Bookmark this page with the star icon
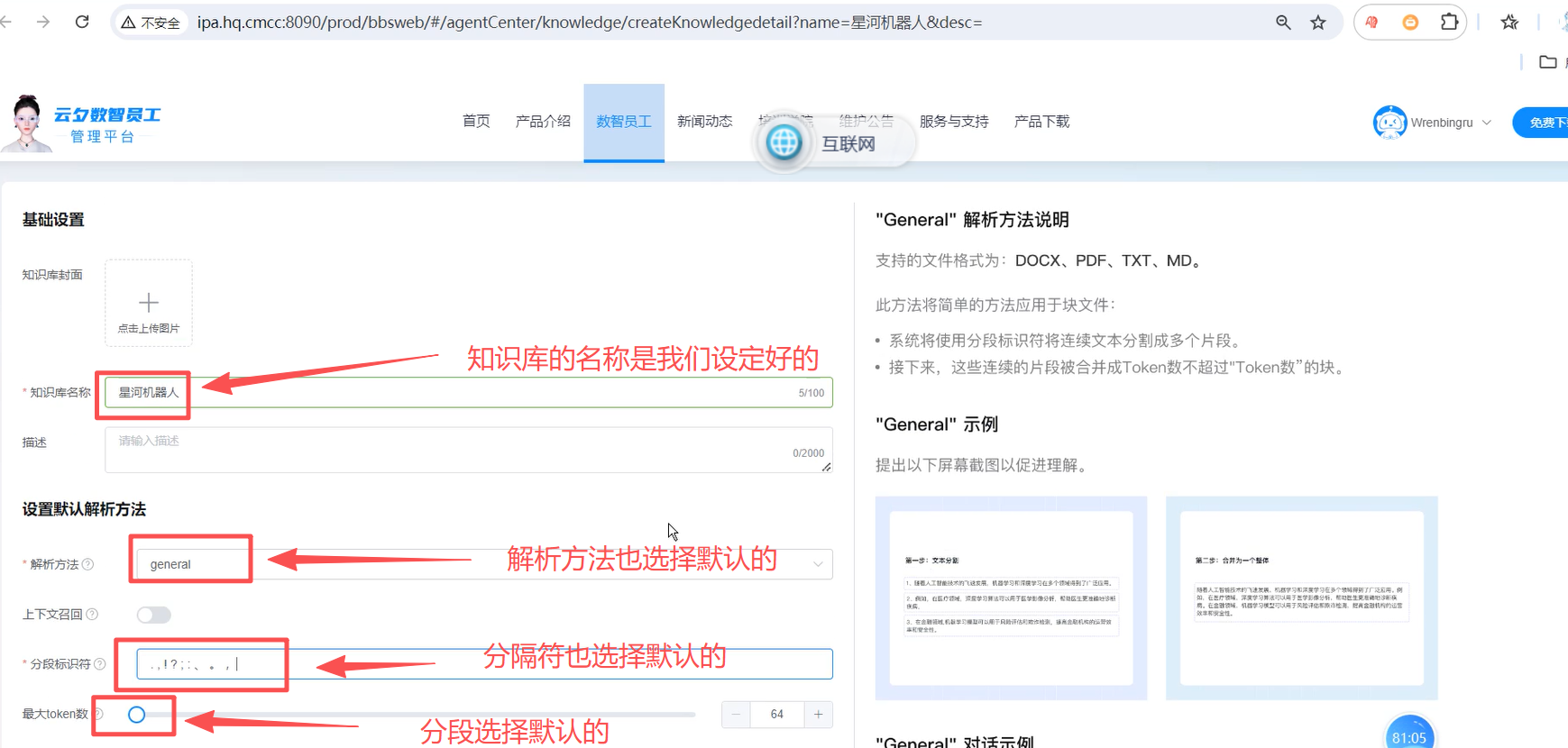Image resolution: width=1568 pixels, height=748 pixels. (1318, 23)
